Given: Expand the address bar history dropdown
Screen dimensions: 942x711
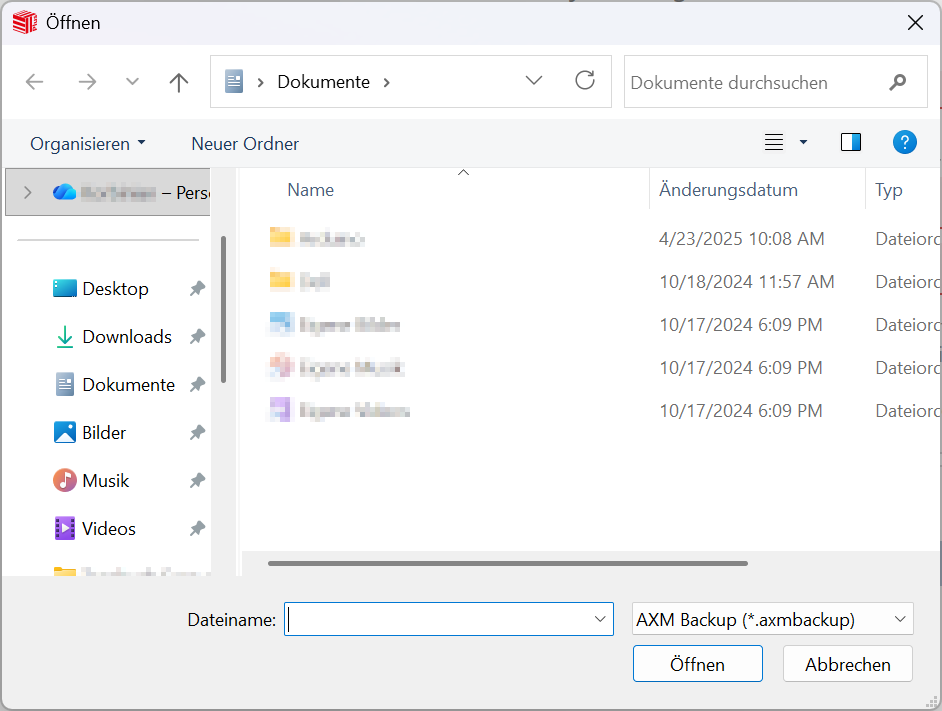Looking at the screenshot, I should click(534, 81).
